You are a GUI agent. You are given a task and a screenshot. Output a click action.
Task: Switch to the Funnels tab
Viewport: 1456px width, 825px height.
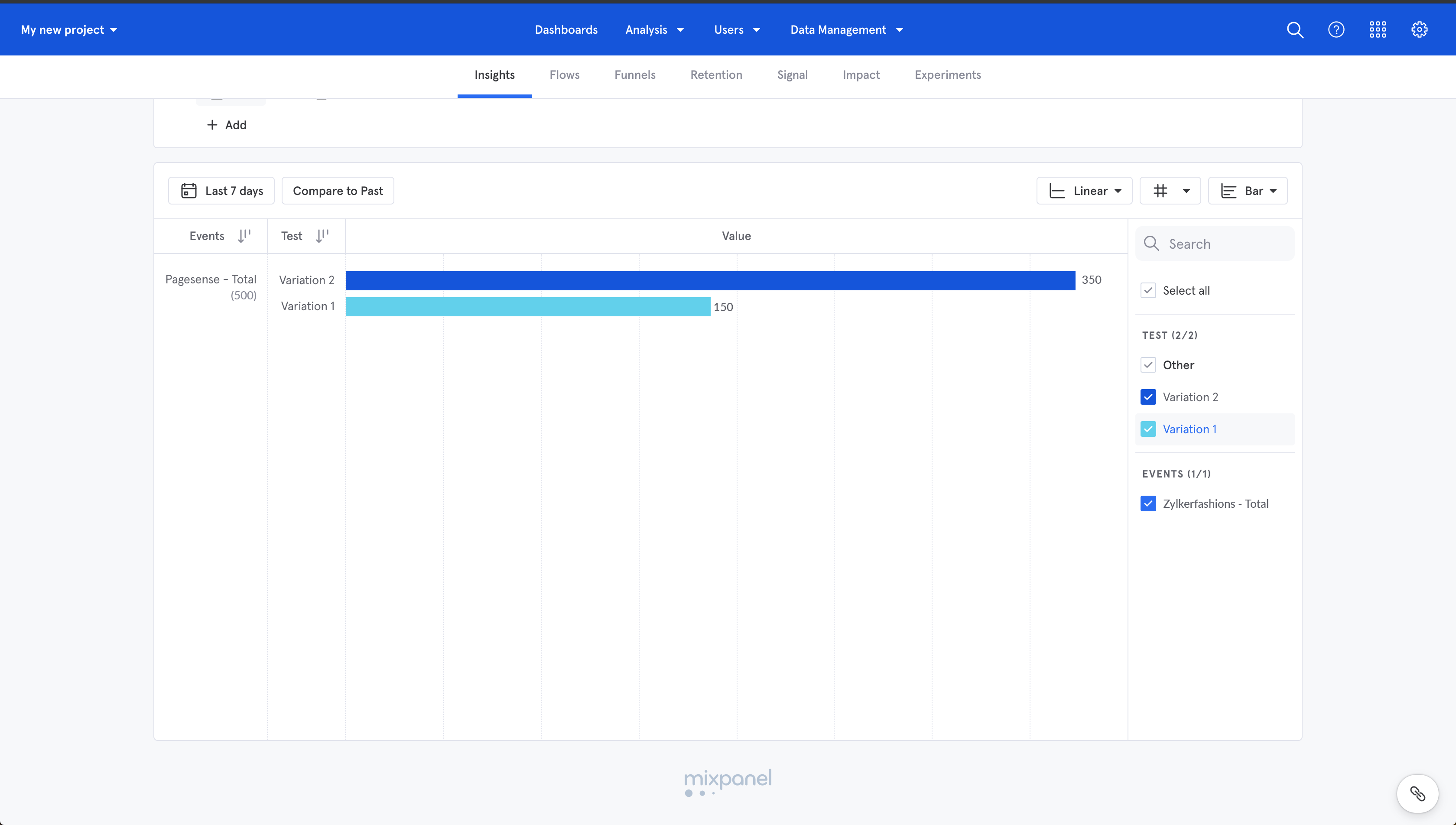tap(634, 75)
